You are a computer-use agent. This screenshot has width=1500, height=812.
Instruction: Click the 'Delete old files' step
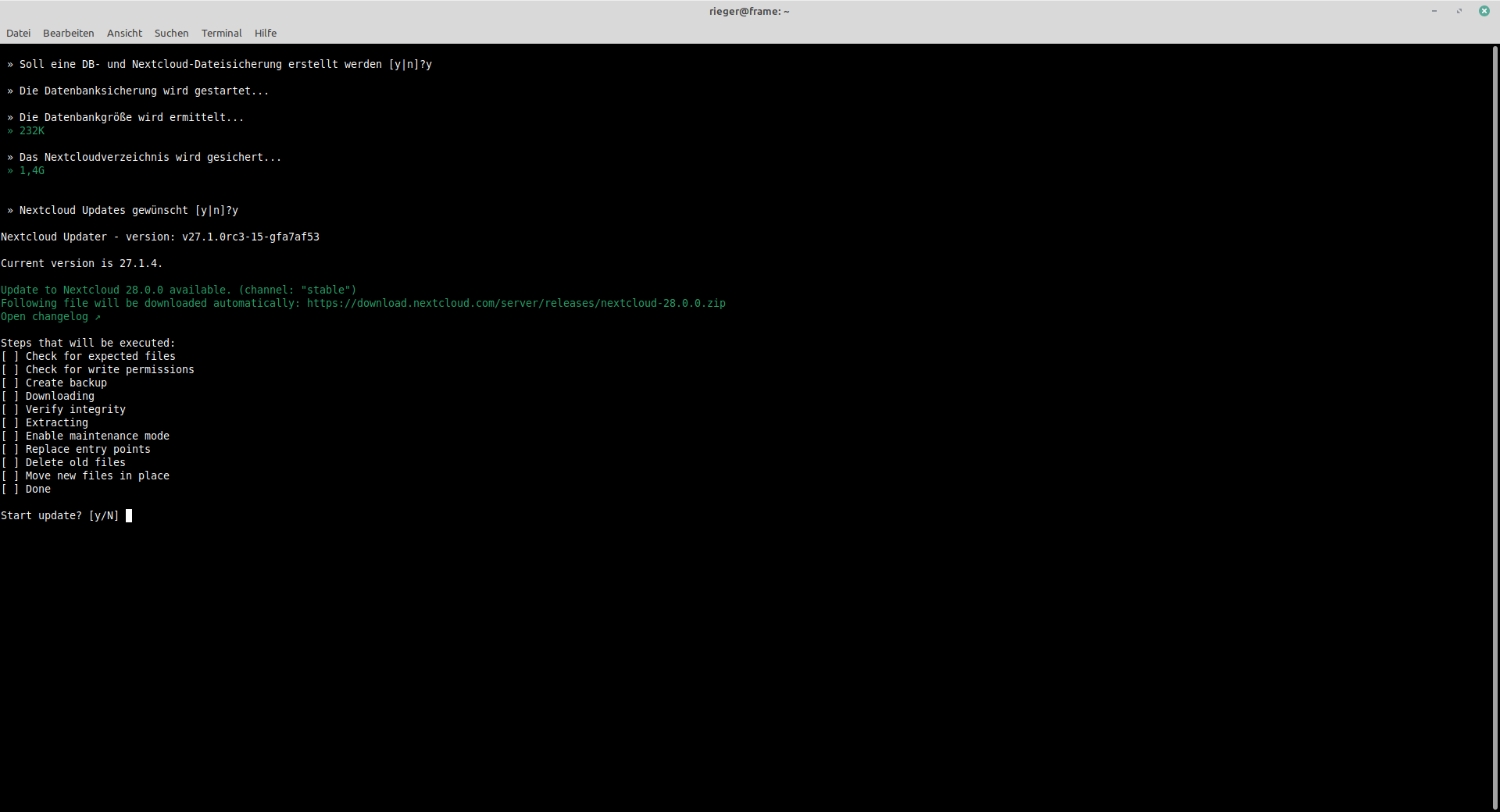(x=63, y=462)
